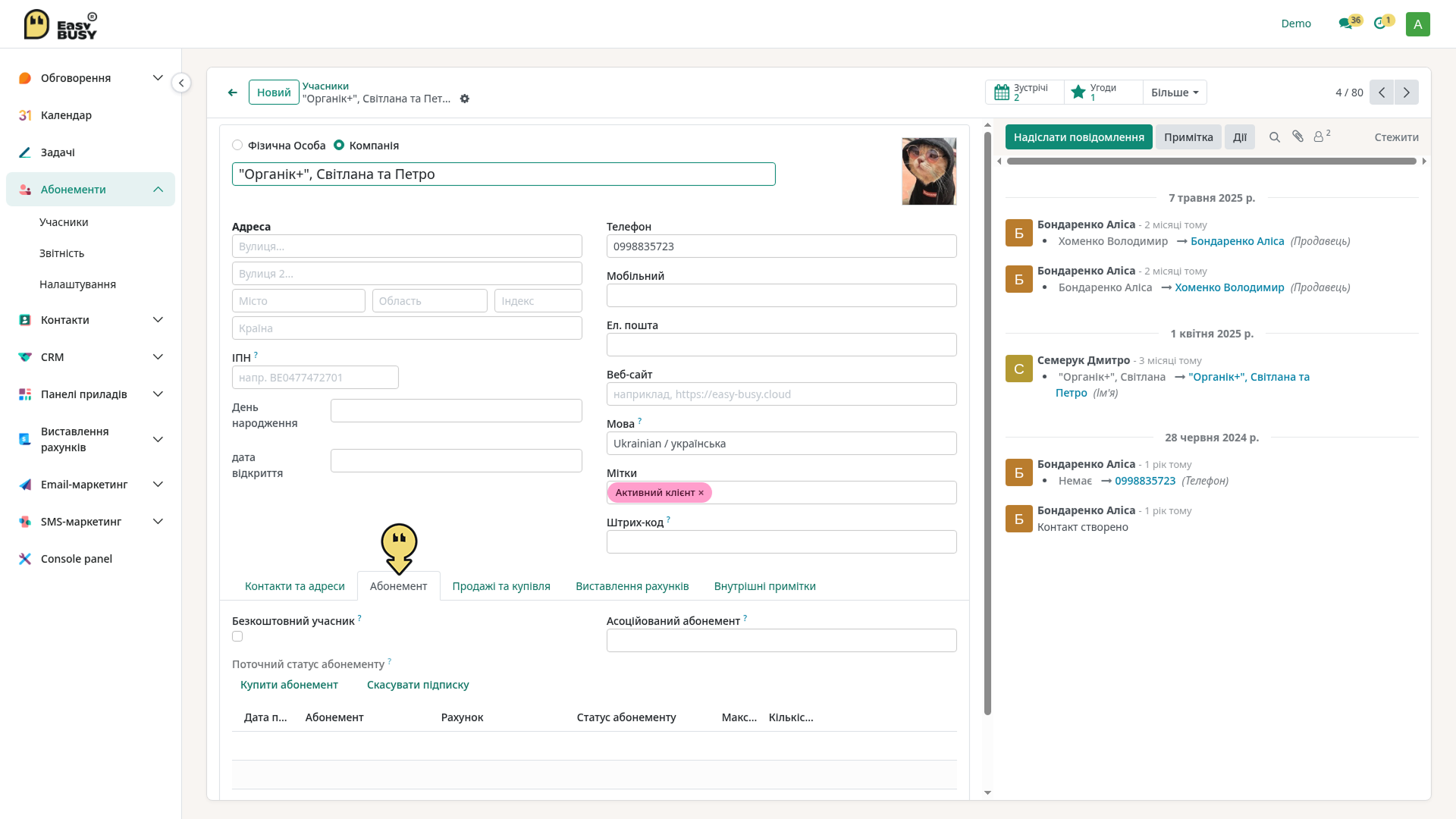Switch to Контакти та адреси tab
Screen dimensions: 1456x819
click(x=295, y=586)
